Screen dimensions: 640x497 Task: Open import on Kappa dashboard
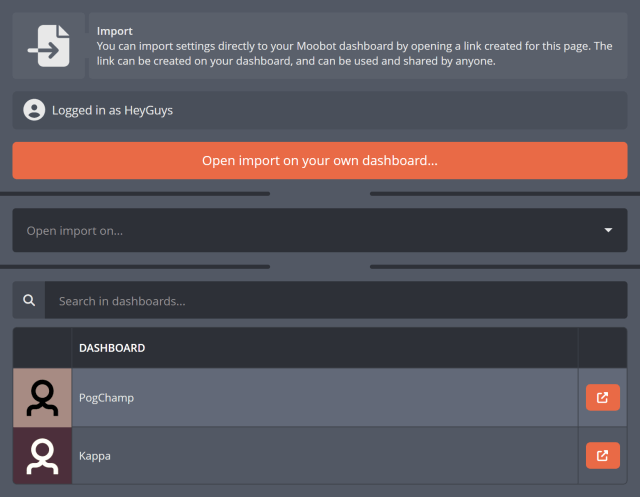(602, 455)
